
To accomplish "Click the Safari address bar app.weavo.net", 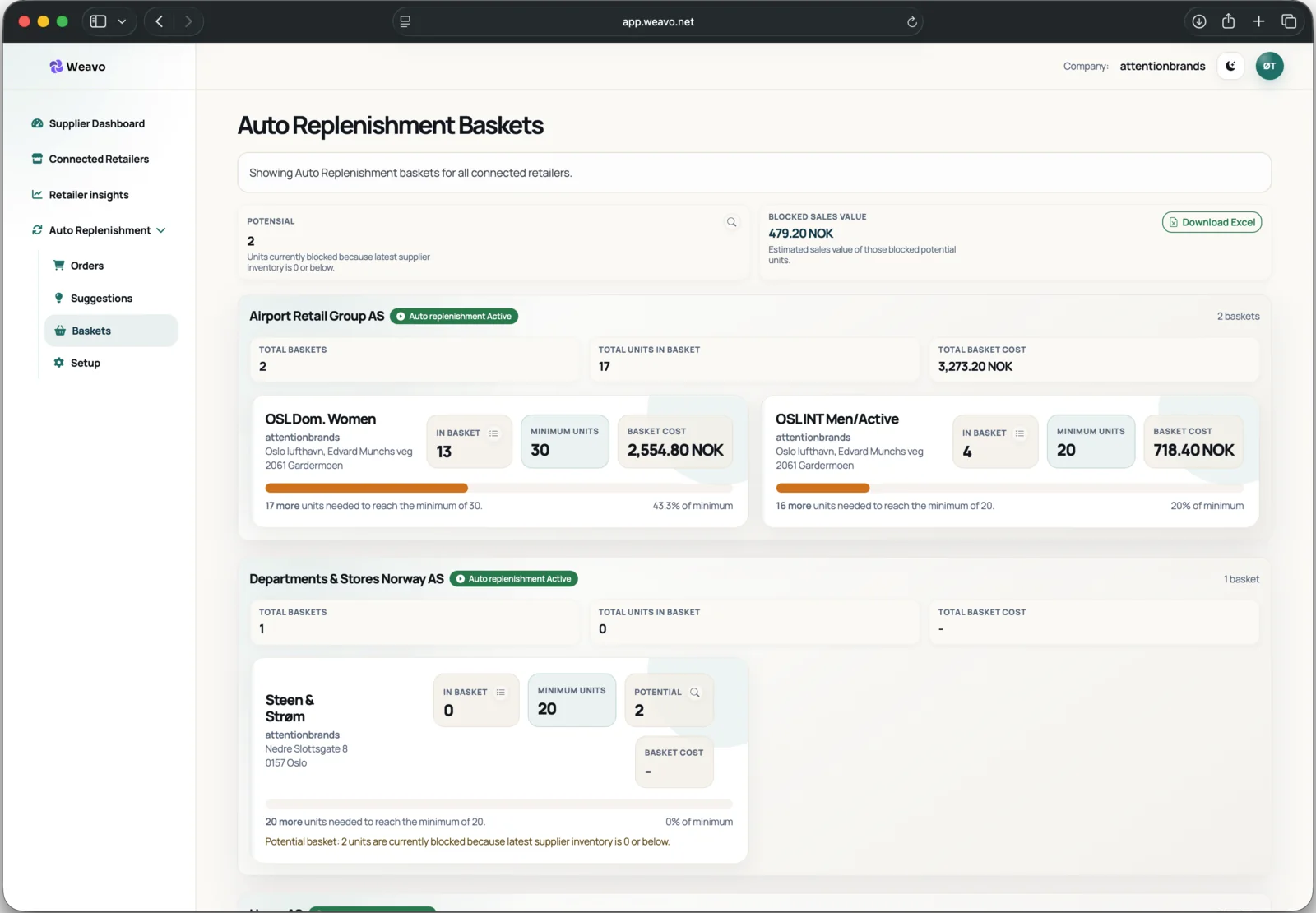I will point(658,22).
